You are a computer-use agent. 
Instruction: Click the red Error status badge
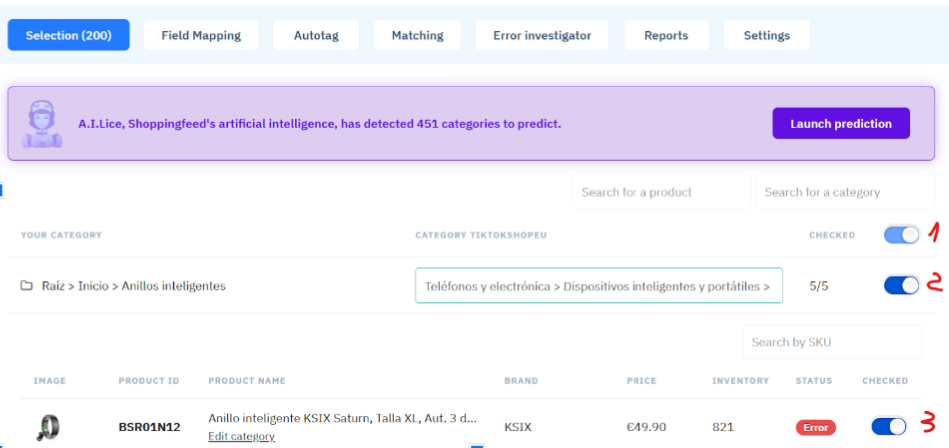pos(816,427)
